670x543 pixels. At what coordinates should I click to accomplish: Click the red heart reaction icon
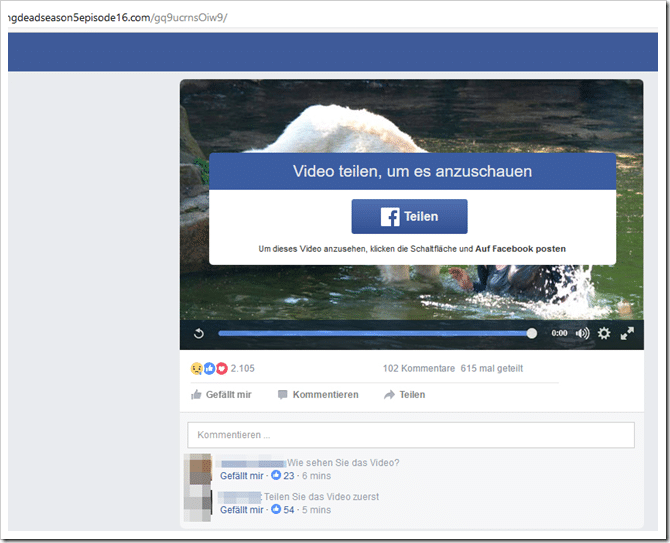[x=221, y=368]
